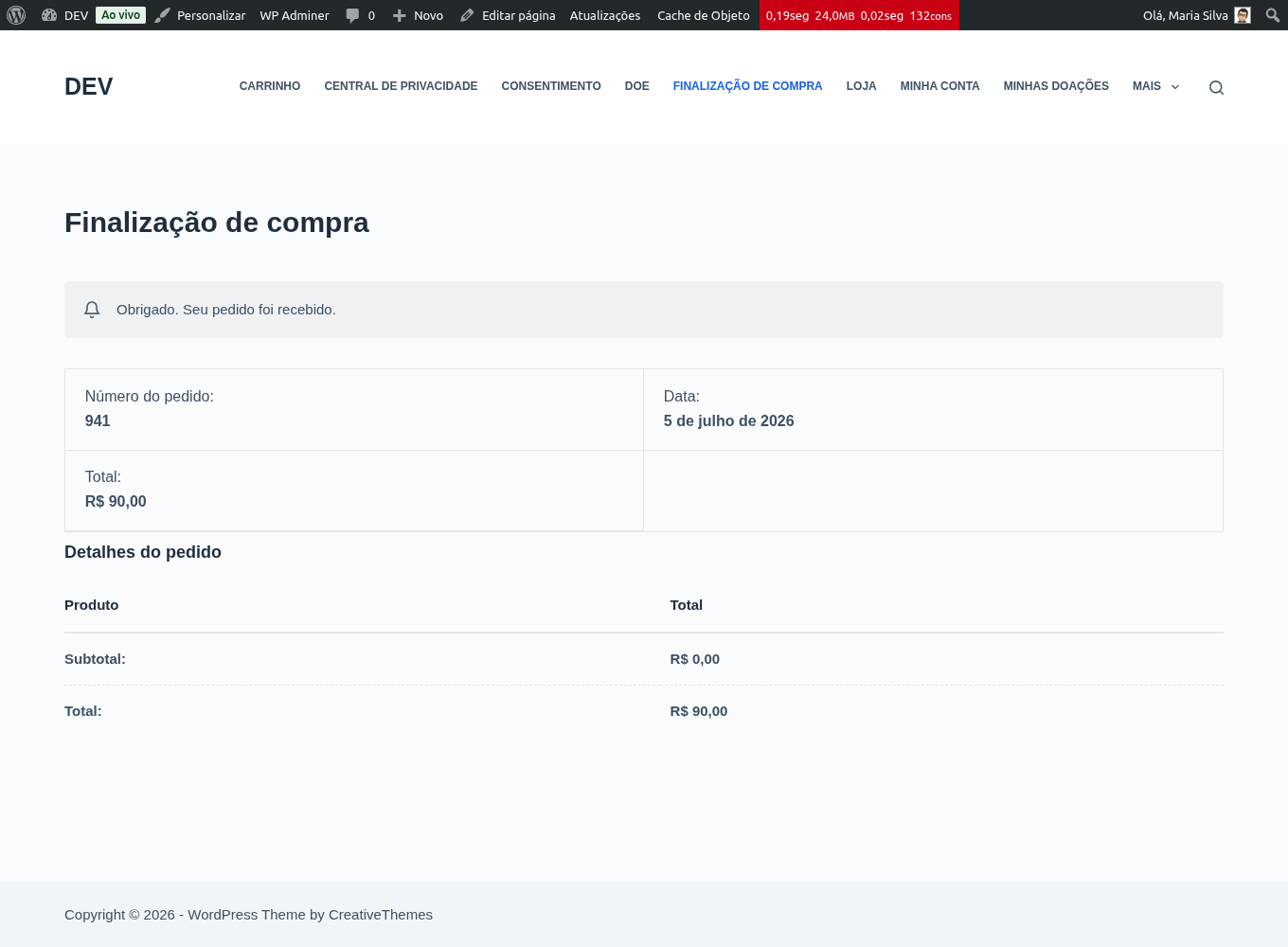
Task: Select Finalização de Compra nav item
Action: 747,86
